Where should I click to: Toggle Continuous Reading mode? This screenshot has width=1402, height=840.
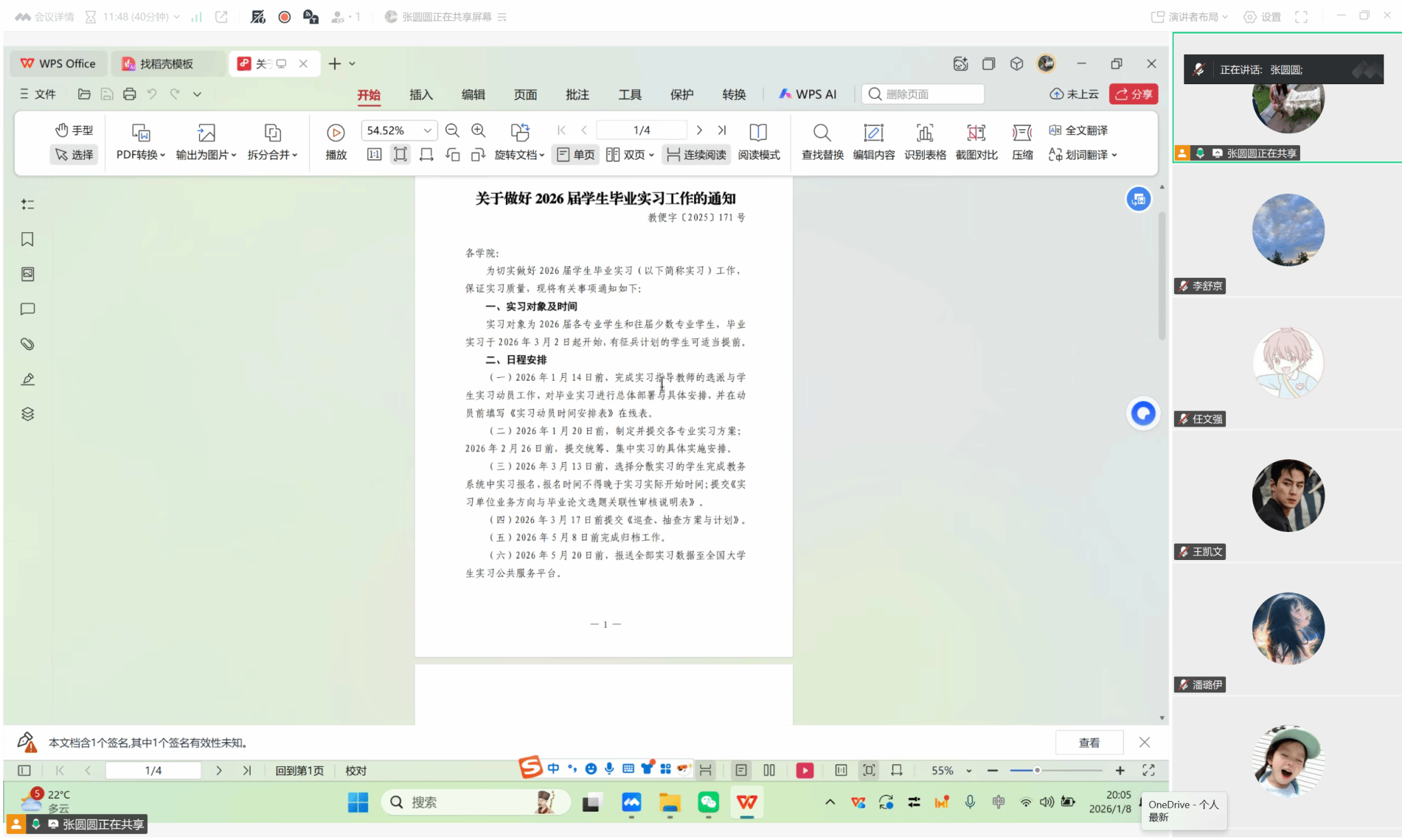[x=696, y=155]
